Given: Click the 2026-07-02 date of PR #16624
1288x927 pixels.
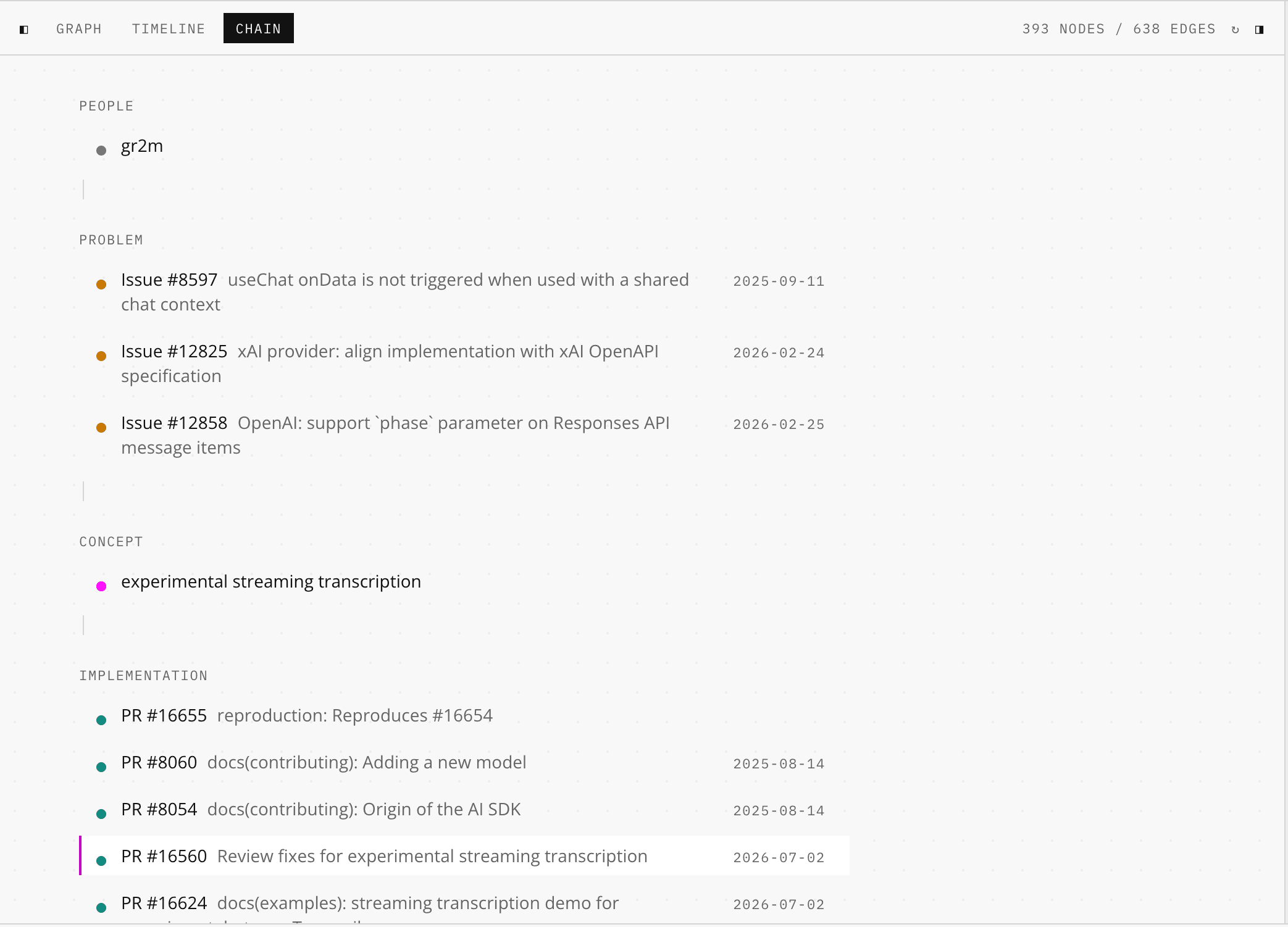Looking at the screenshot, I should pyautogui.click(x=779, y=905).
